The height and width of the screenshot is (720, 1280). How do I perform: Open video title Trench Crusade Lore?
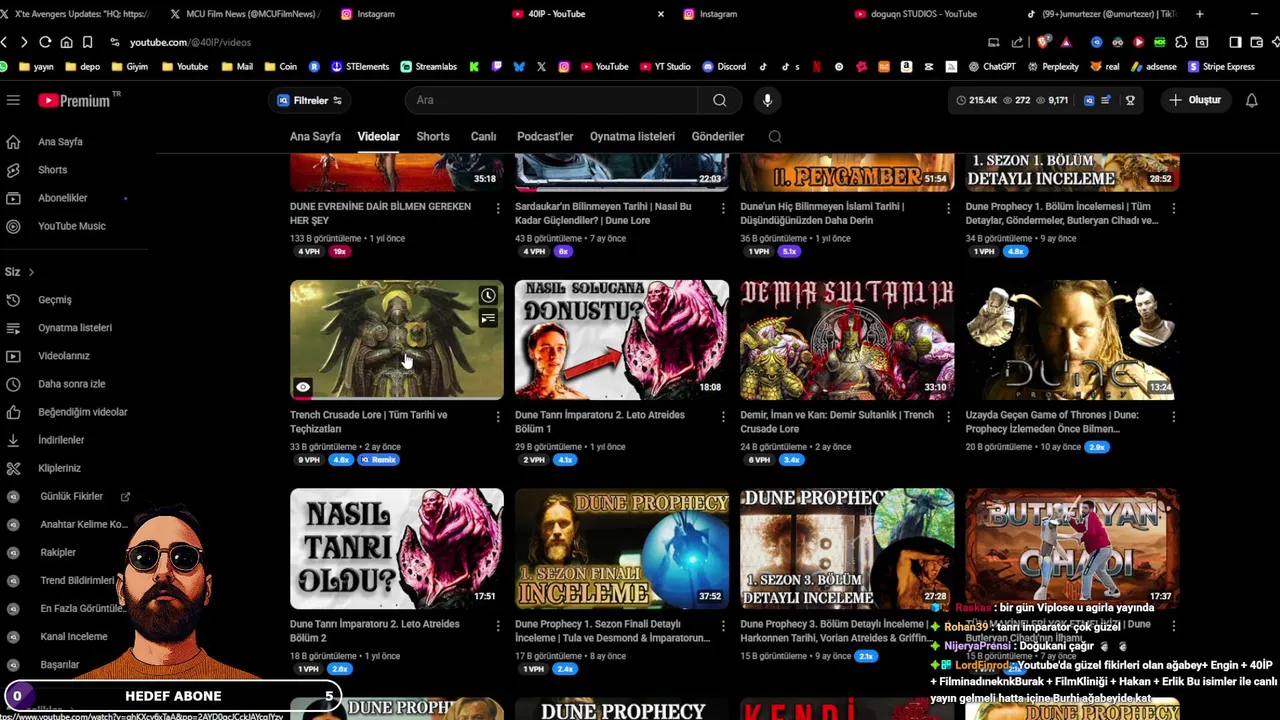click(x=368, y=422)
